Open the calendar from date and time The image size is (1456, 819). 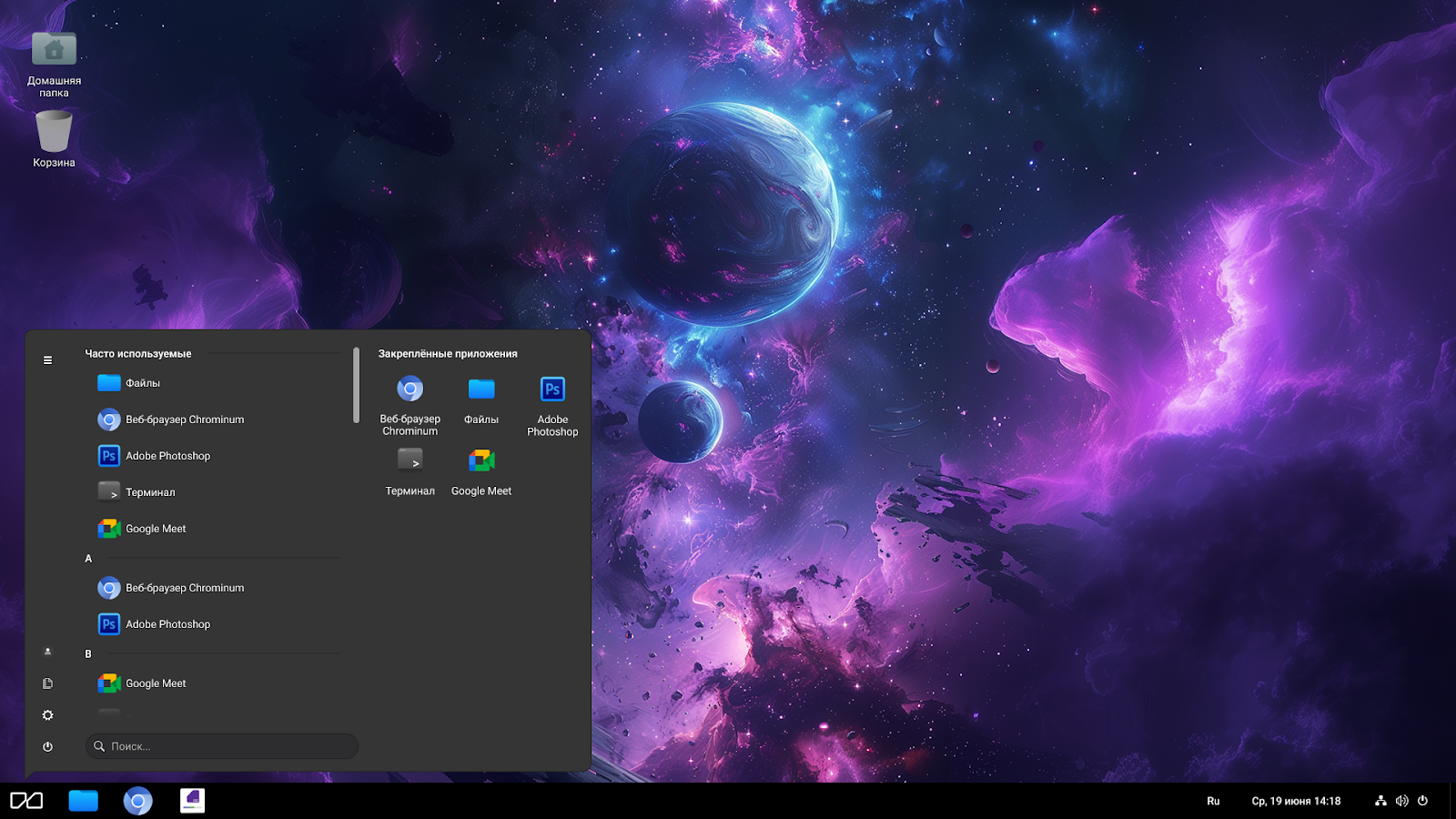point(1296,801)
